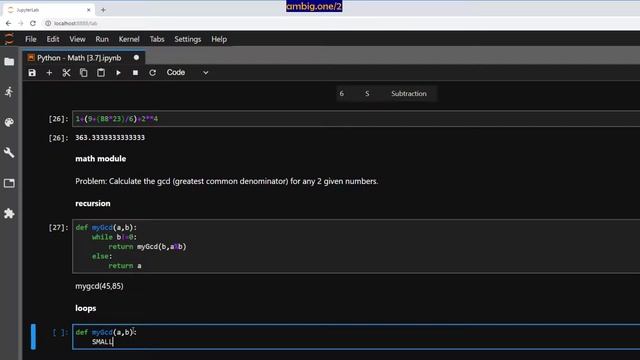
Task: Open the command palette icon in sidebar
Action: [x=9, y=122]
